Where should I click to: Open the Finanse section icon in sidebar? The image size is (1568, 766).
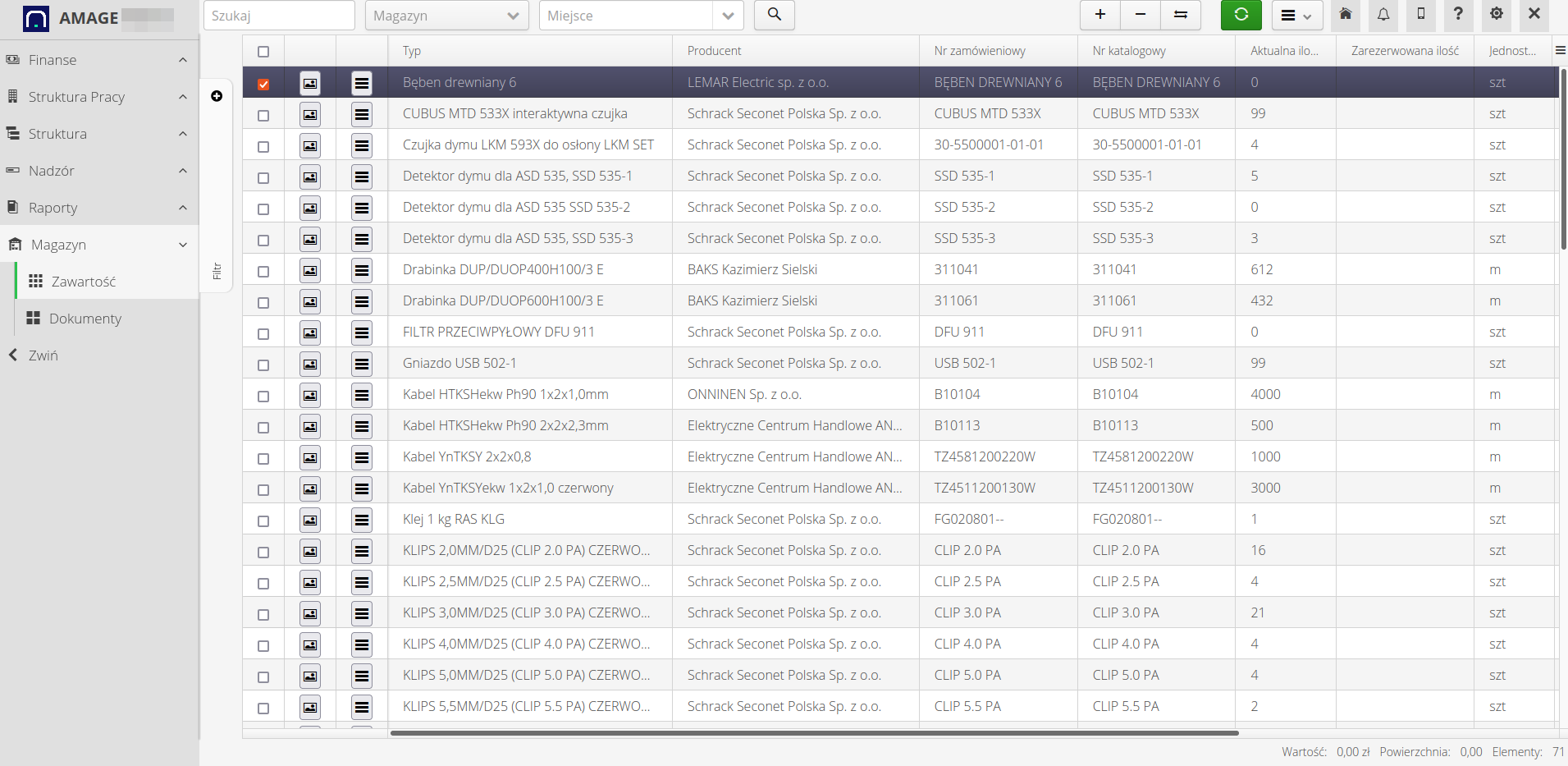11,59
